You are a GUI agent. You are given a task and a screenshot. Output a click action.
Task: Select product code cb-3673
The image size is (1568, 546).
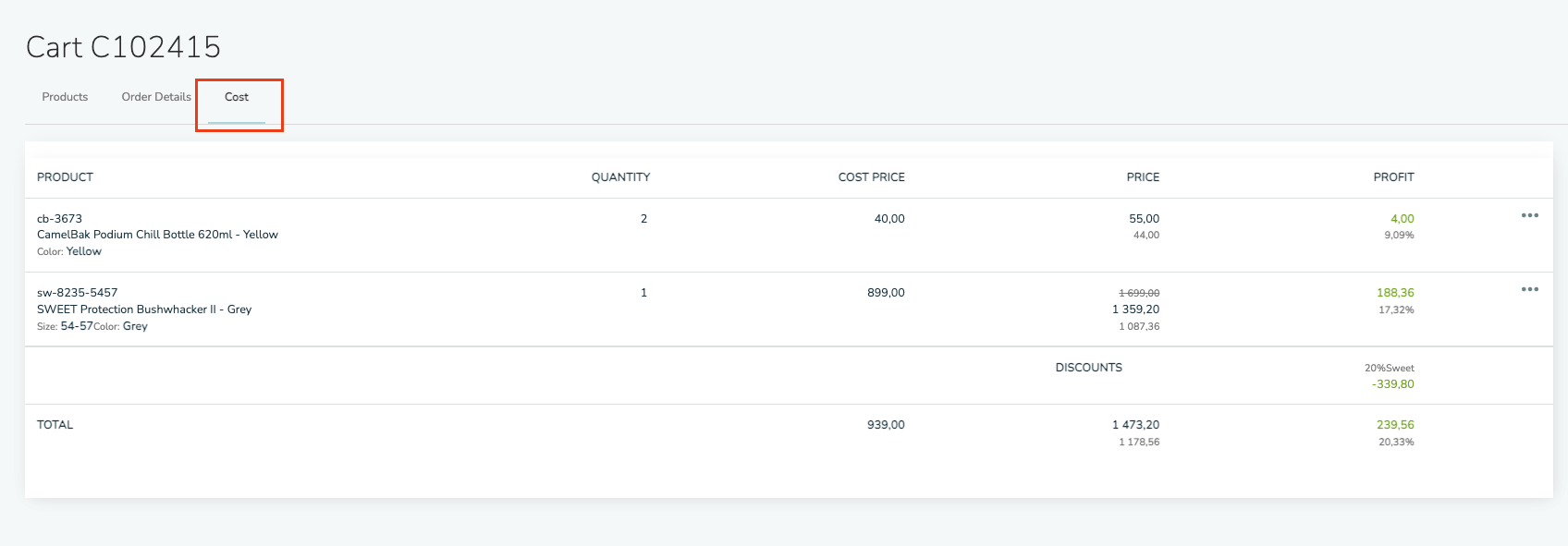(59, 219)
